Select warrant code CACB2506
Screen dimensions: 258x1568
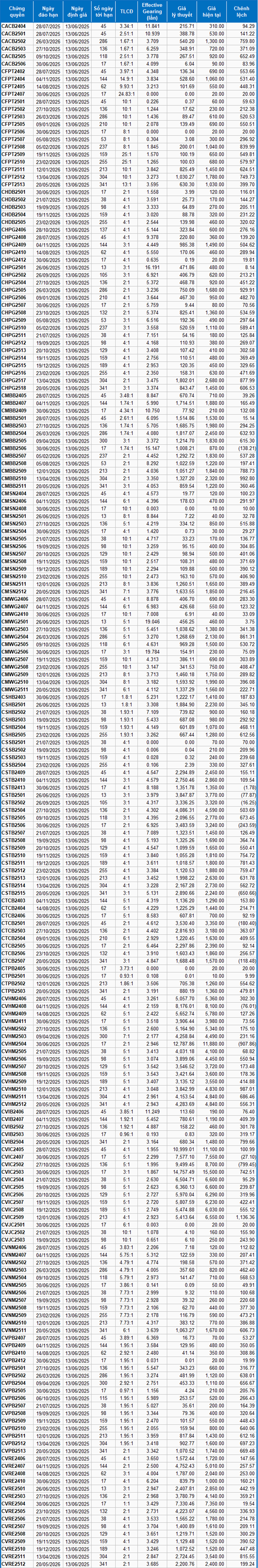(x=14, y=64)
